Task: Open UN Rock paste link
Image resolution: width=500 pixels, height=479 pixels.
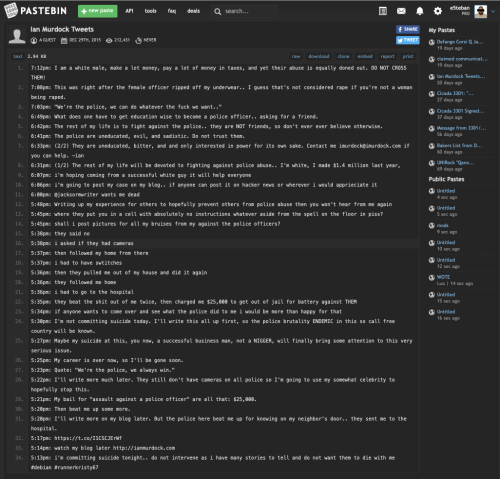Action: tap(455, 163)
